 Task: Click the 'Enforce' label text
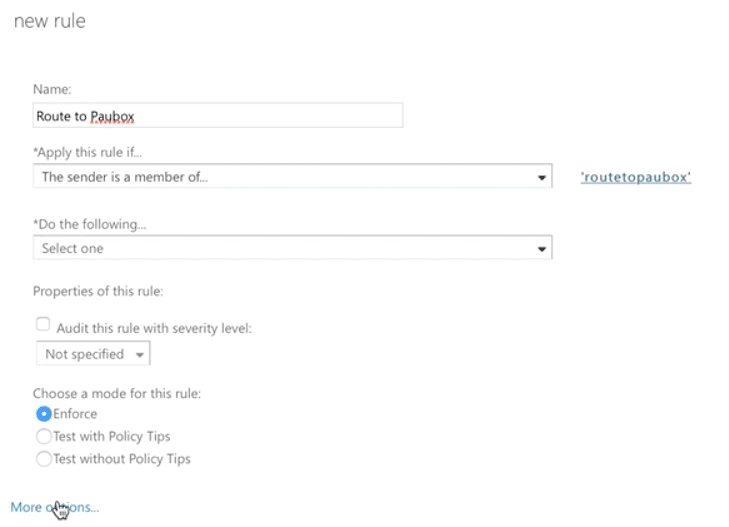pos(76,413)
